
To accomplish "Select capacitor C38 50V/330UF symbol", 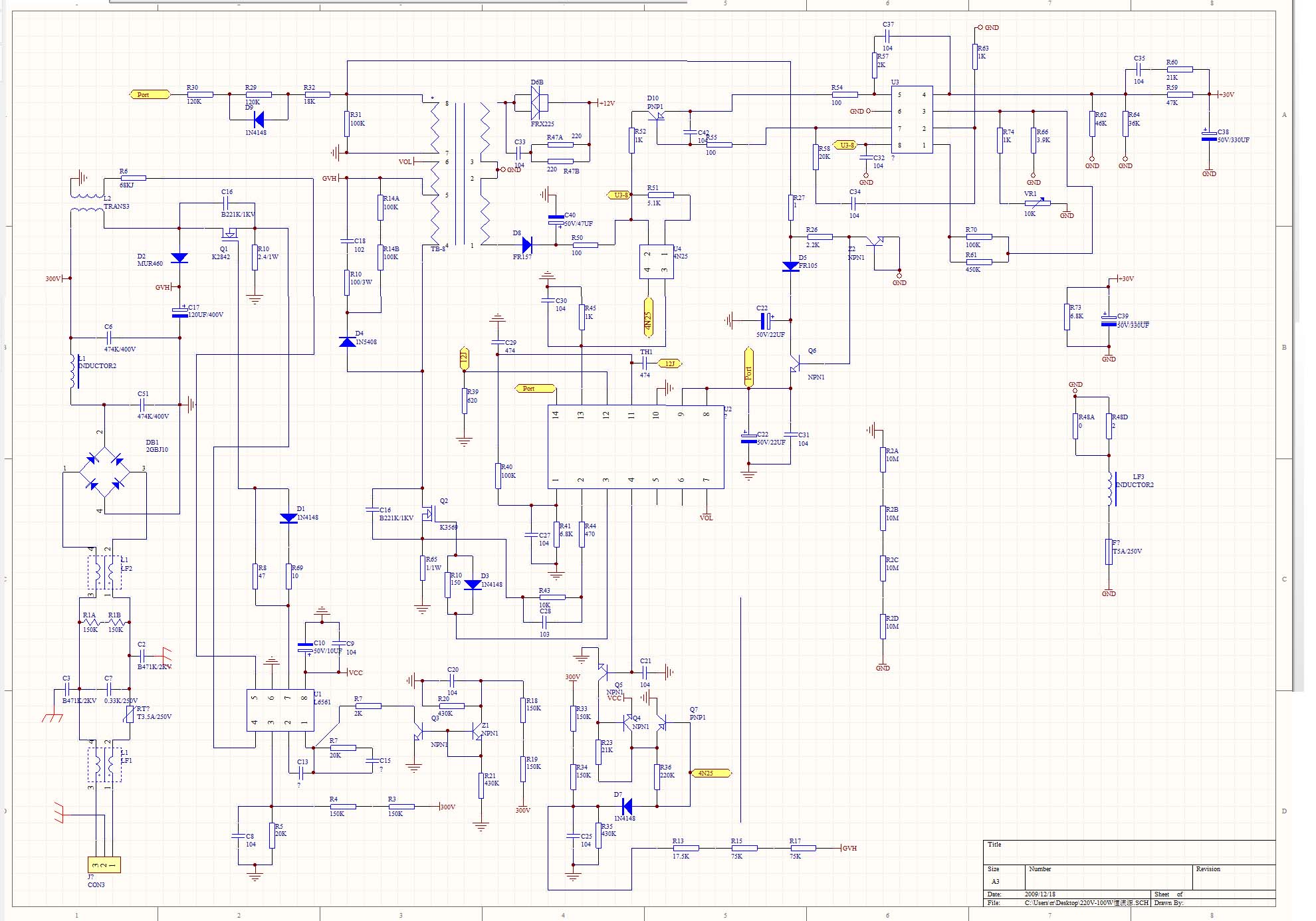I will pos(1209,136).
